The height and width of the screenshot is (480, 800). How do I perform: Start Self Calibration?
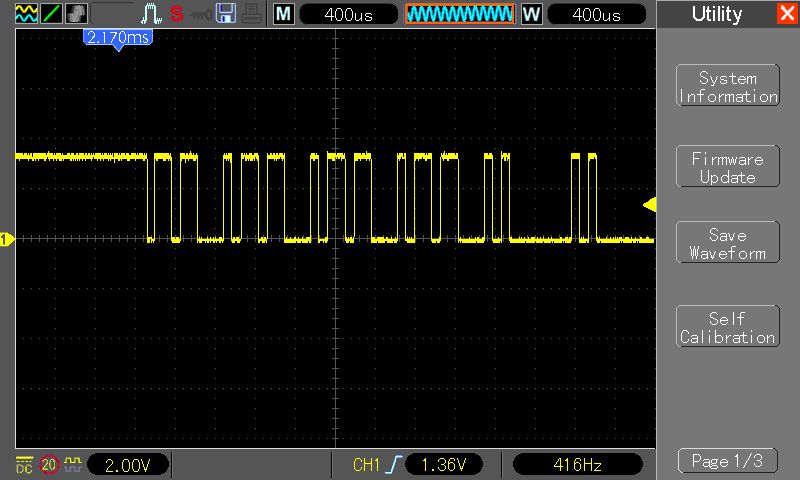pyautogui.click(x=727, y=328)
